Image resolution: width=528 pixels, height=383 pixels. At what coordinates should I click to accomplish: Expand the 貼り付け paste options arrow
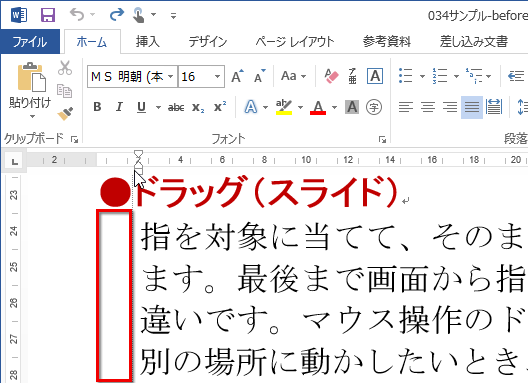point(32,117)
